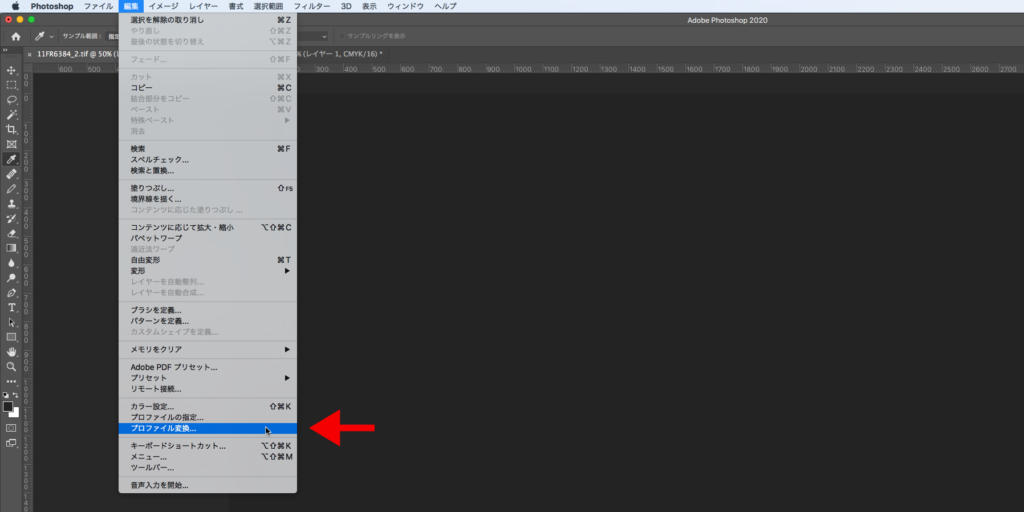Image resolution: width=1024 pixels, height=512 pixels.
Task: Open the フィルター menu
Action: [x=312, y=6]
